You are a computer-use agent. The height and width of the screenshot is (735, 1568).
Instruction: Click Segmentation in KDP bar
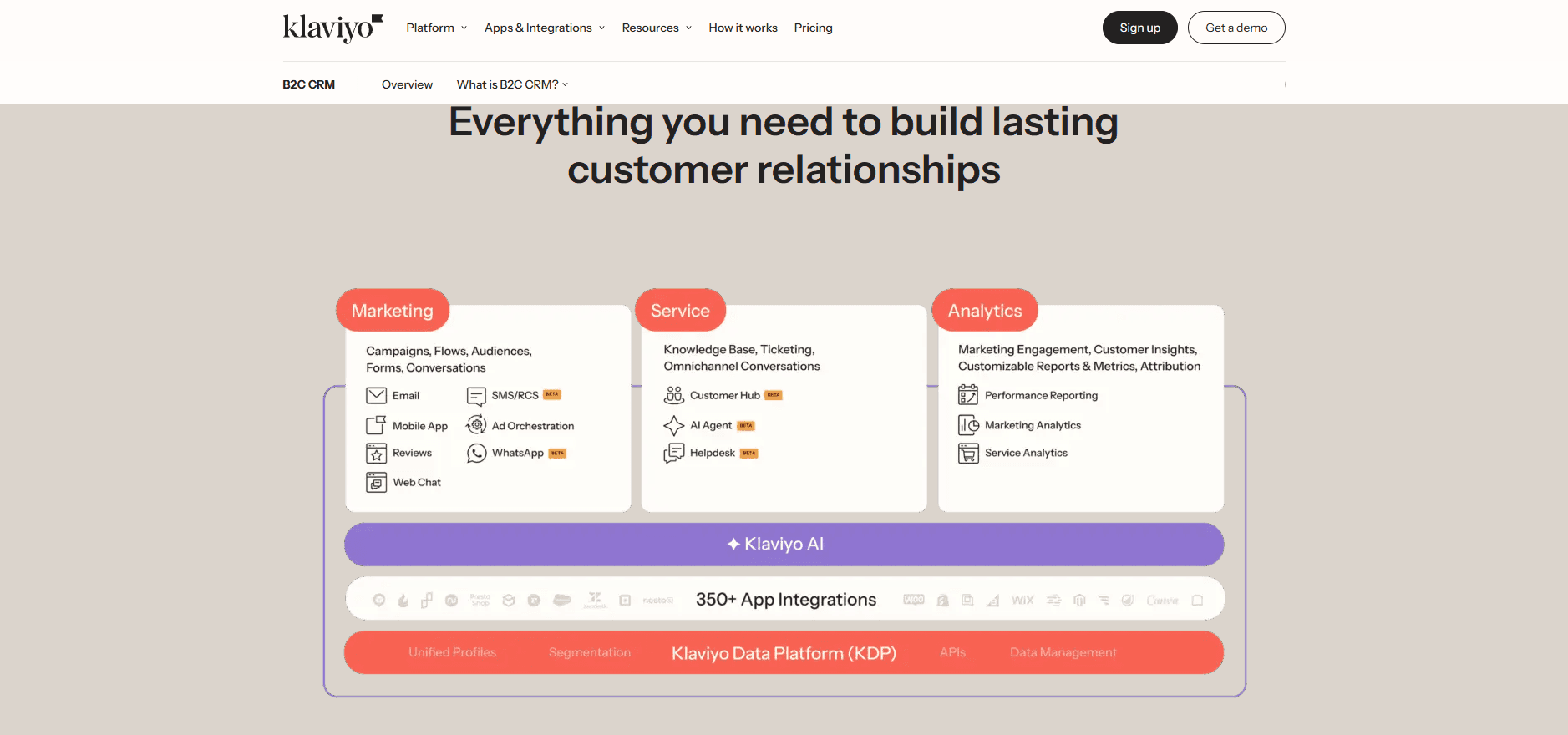pyautogui.click(x=590, y=652)
